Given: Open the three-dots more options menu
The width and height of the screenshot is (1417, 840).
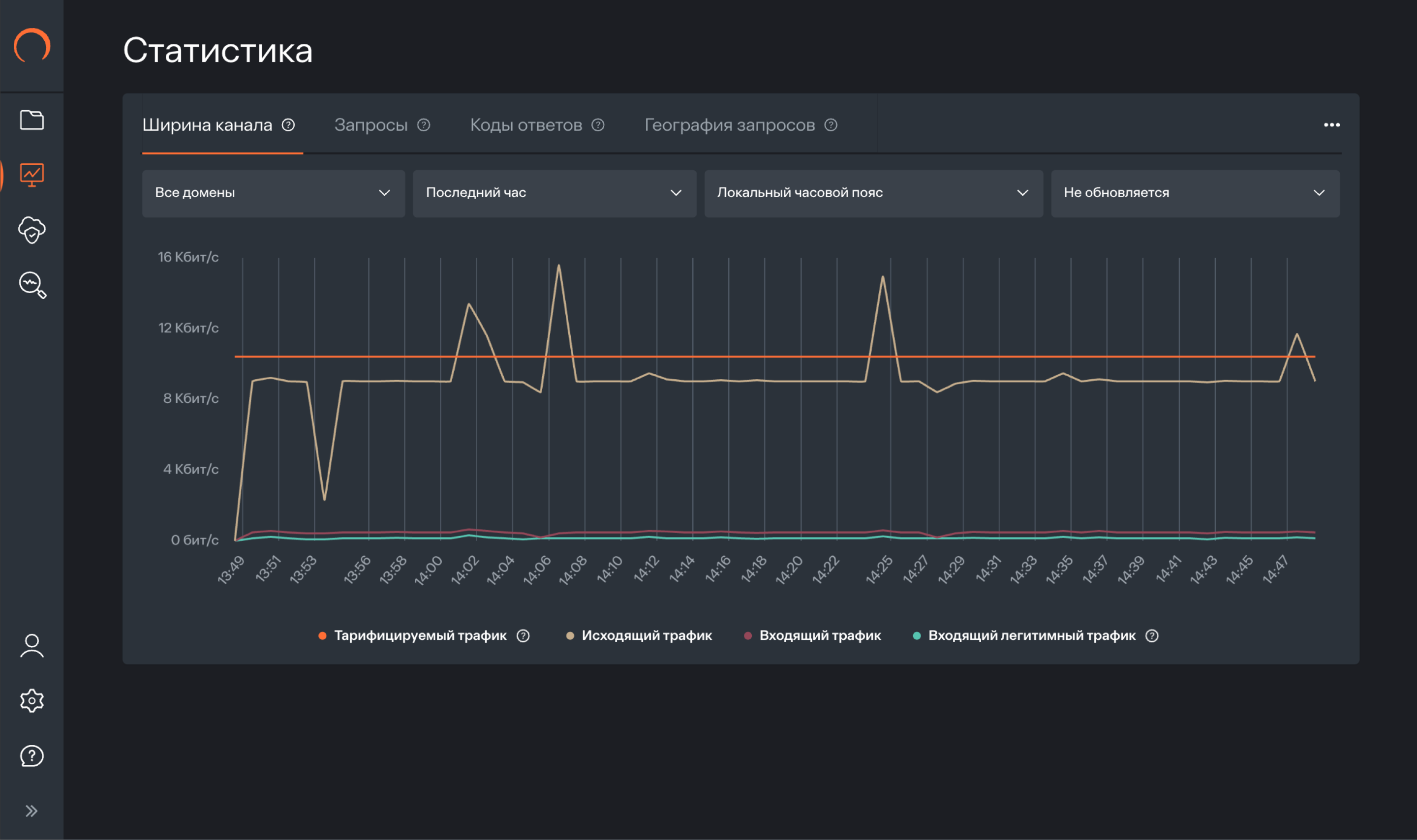Looking at the screenshot, I should point(1331,125).
